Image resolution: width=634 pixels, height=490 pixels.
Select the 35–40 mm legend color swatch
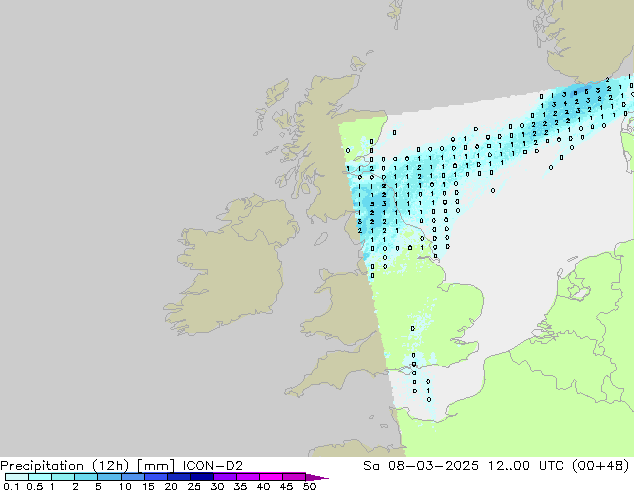click(x=247, y=477)
